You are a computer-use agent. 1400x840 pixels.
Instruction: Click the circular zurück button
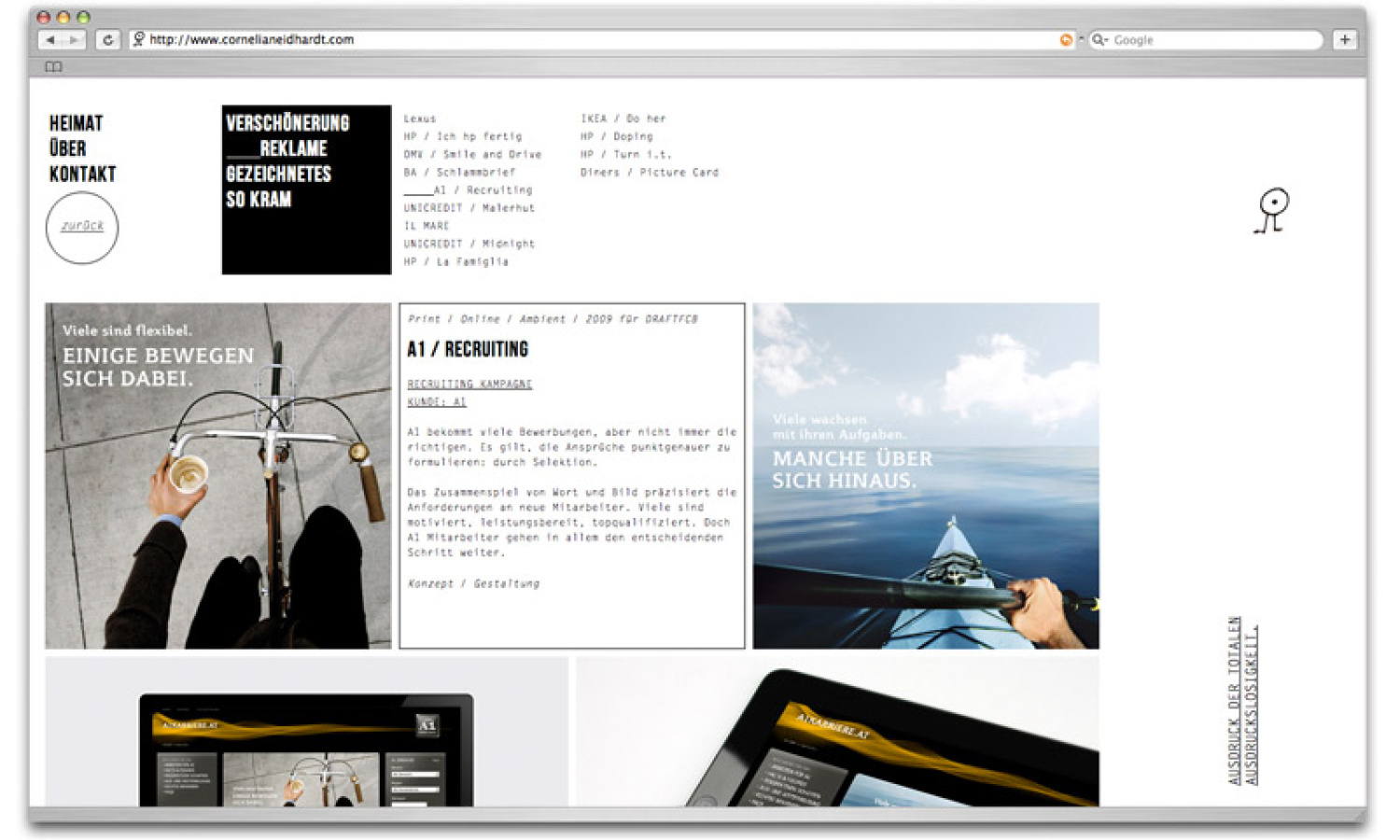[81, 226]
